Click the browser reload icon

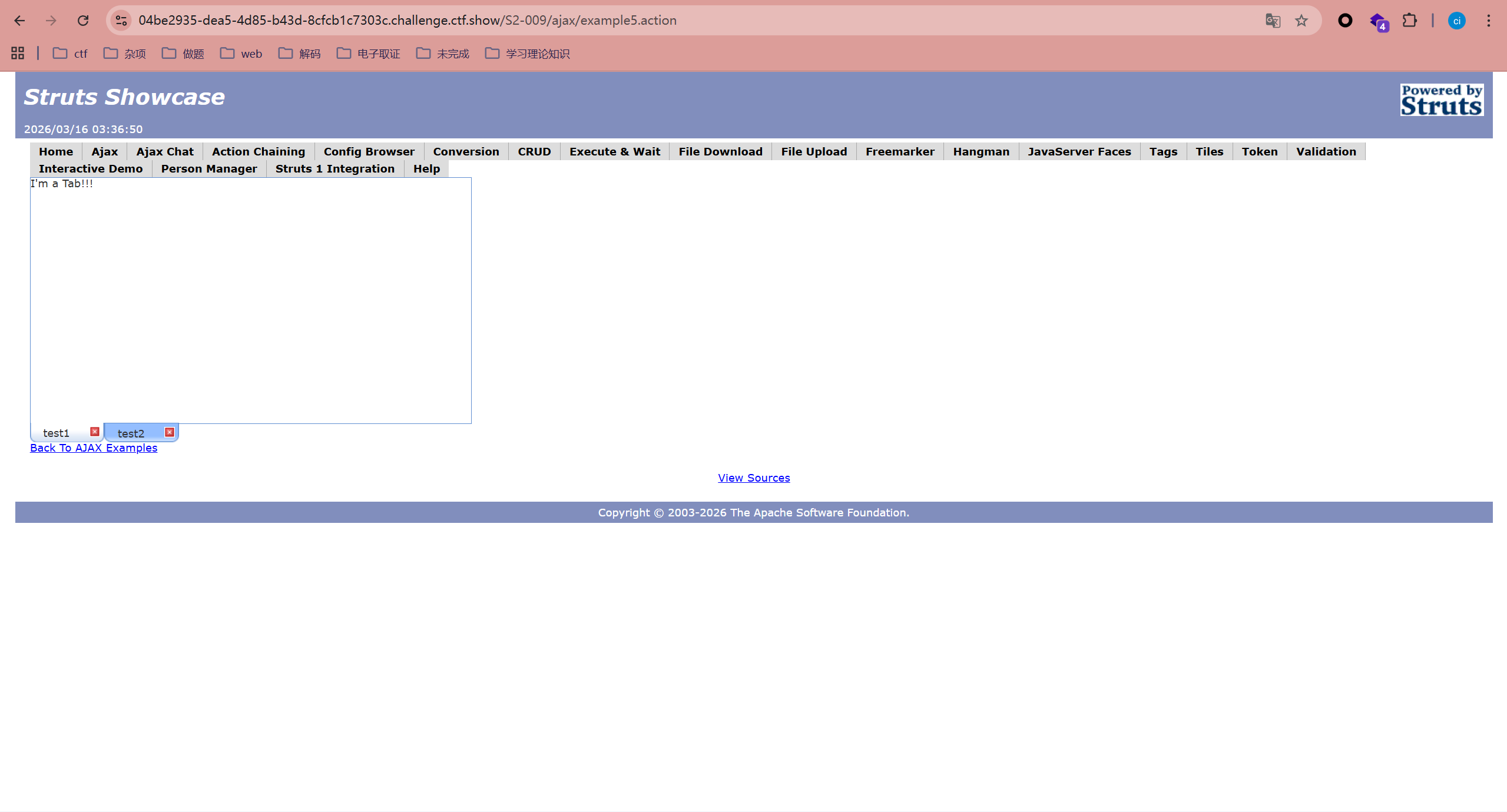(x=83, y=21)
